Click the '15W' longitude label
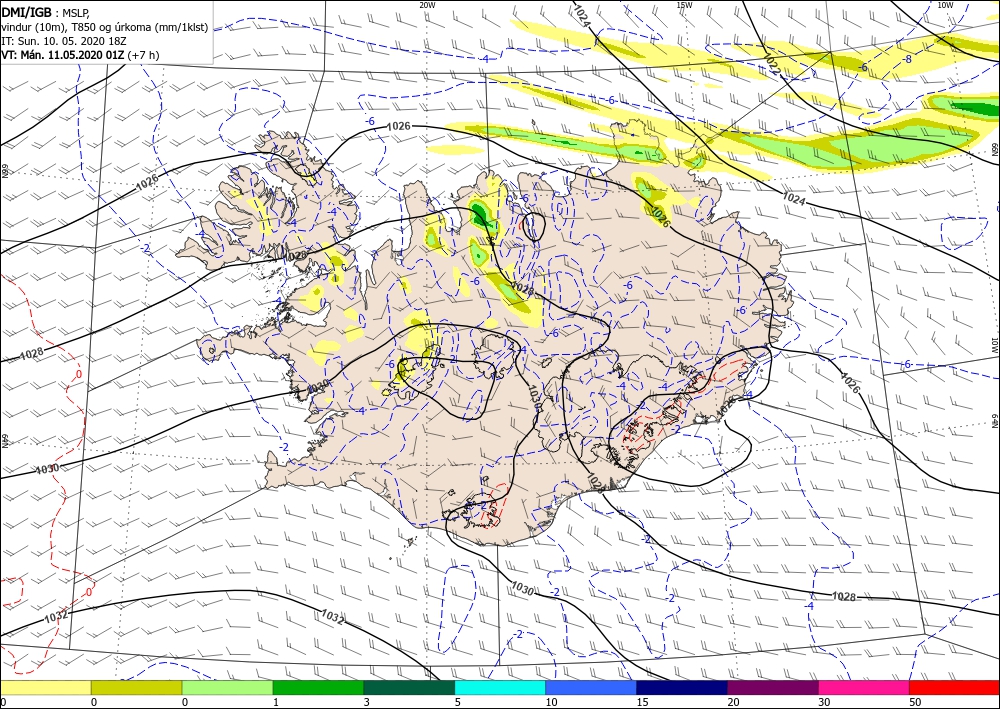 684,5
